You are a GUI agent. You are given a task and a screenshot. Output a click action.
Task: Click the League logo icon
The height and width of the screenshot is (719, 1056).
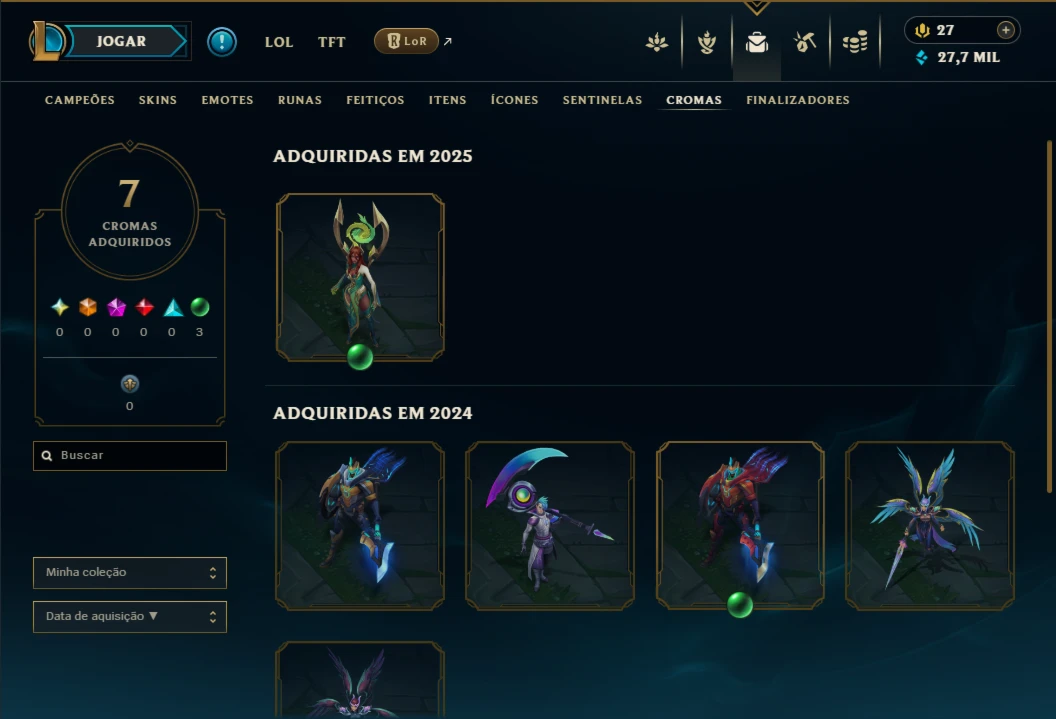pyautogui.click(x=46, y=41)
